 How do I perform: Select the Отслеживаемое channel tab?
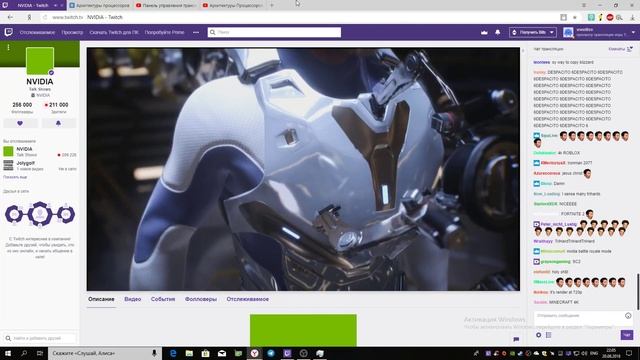248,299
